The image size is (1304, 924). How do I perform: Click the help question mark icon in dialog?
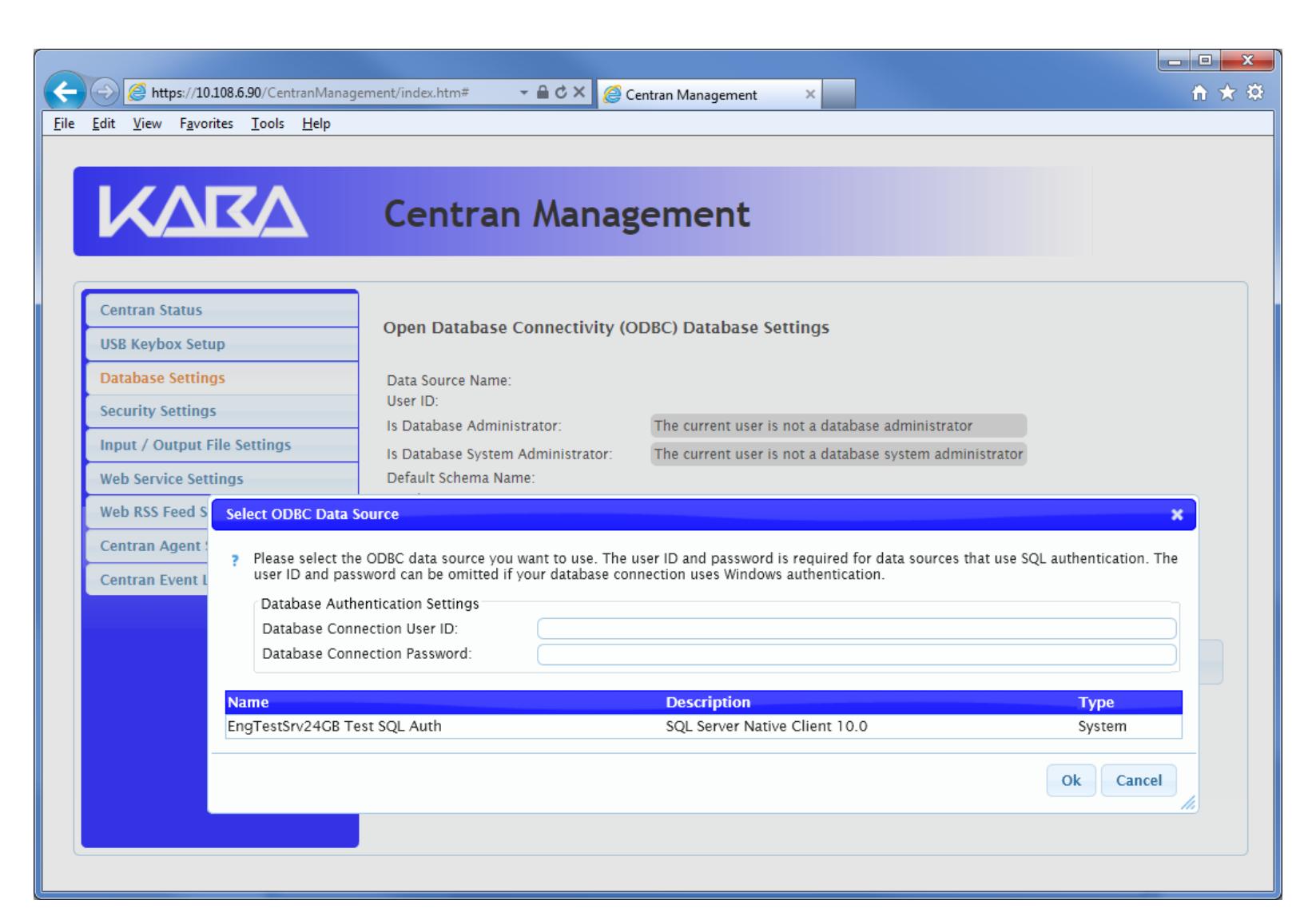point(235,561)
